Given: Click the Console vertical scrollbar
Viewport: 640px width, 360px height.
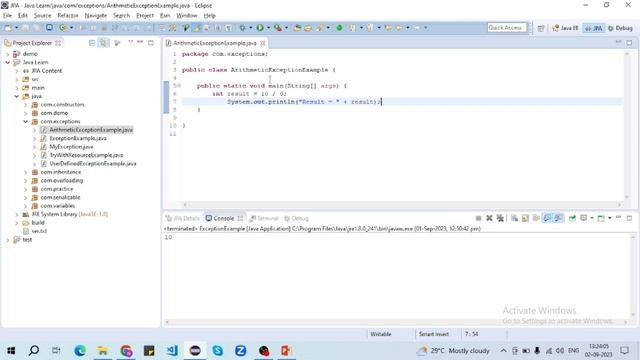Looking at the screenshot, I should (633, 276).
